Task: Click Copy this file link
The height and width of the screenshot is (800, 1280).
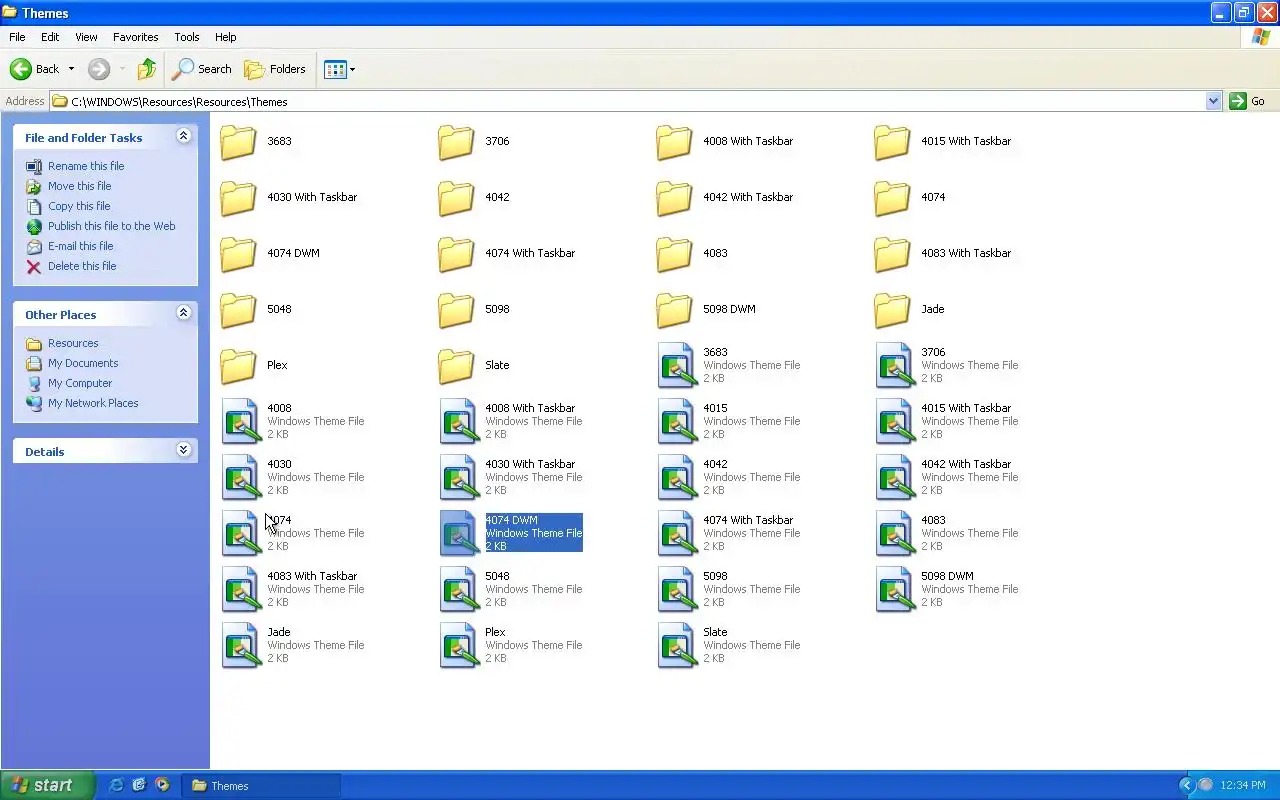Action: [x=79, y=206]
